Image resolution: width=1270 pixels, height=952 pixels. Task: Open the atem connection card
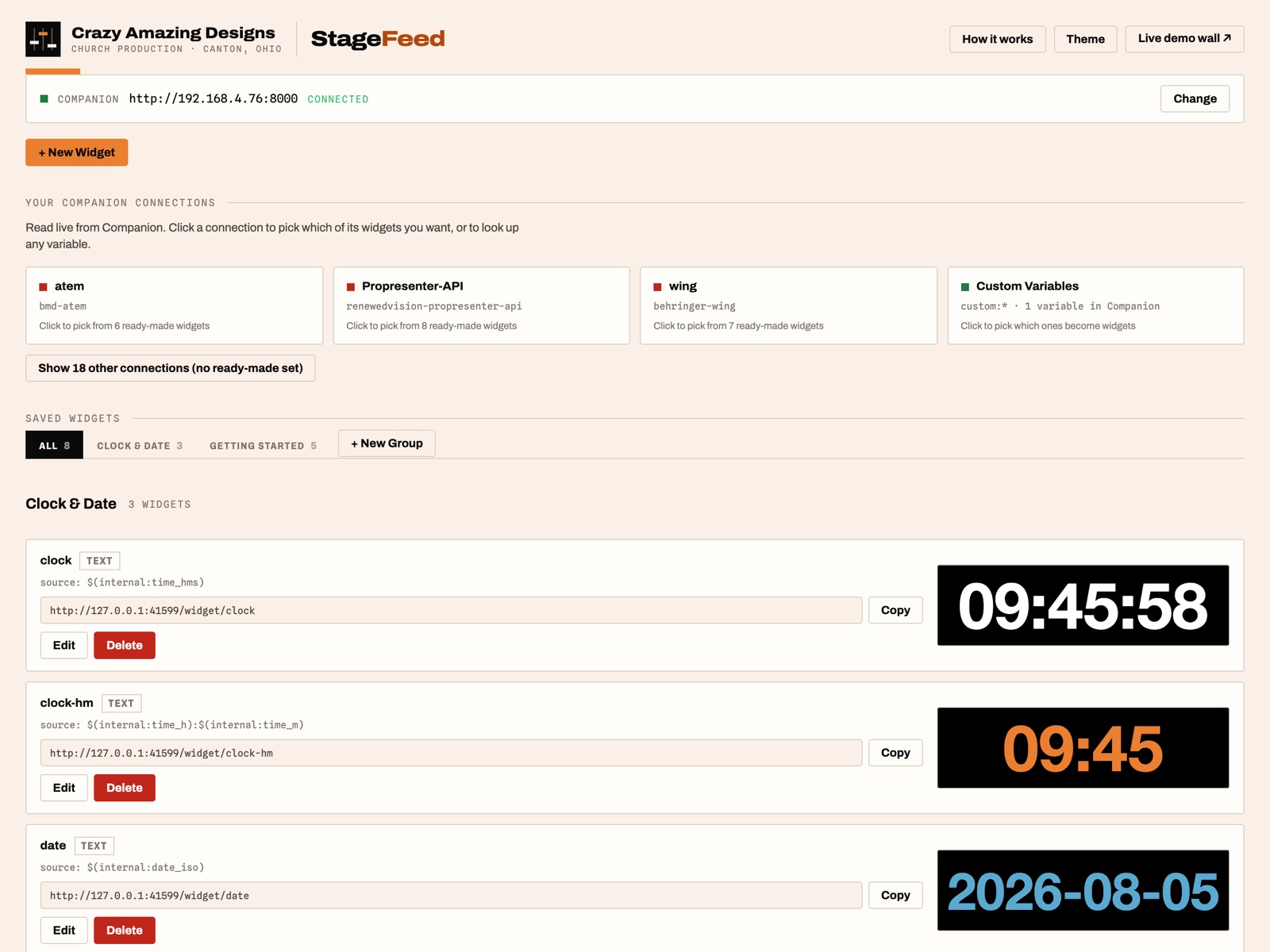[x=174, y=305]
